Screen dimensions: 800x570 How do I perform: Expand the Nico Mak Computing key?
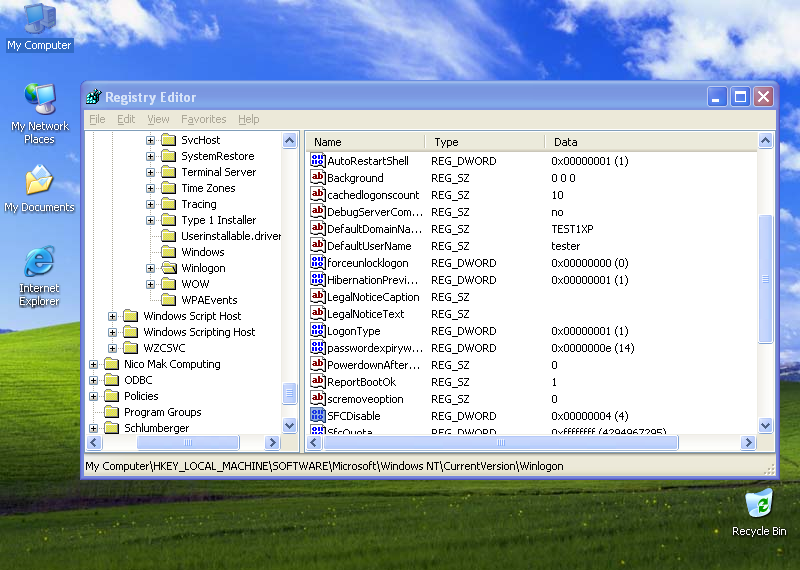click(93, 364)
